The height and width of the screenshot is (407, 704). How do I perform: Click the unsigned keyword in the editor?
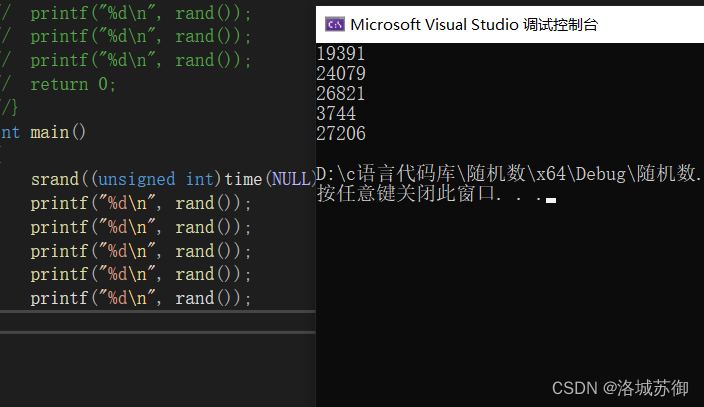click(136, 179)
